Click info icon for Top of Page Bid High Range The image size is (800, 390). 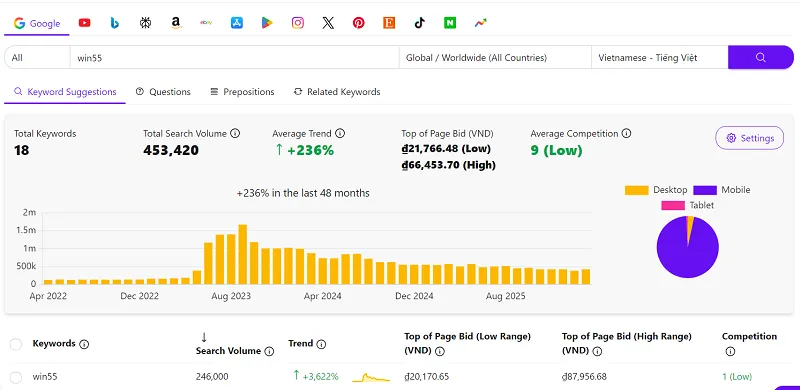click(x=597, y=351)
